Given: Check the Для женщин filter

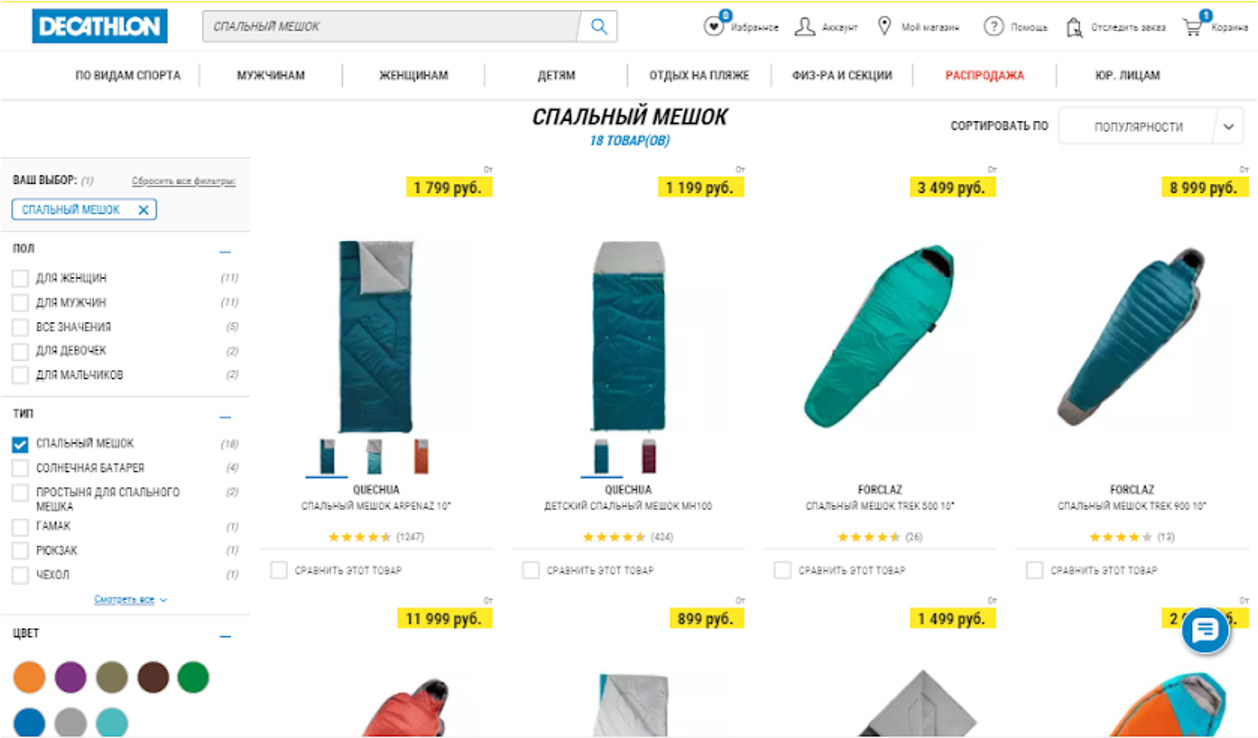Looking at the screenshot, I should point(20,278).
